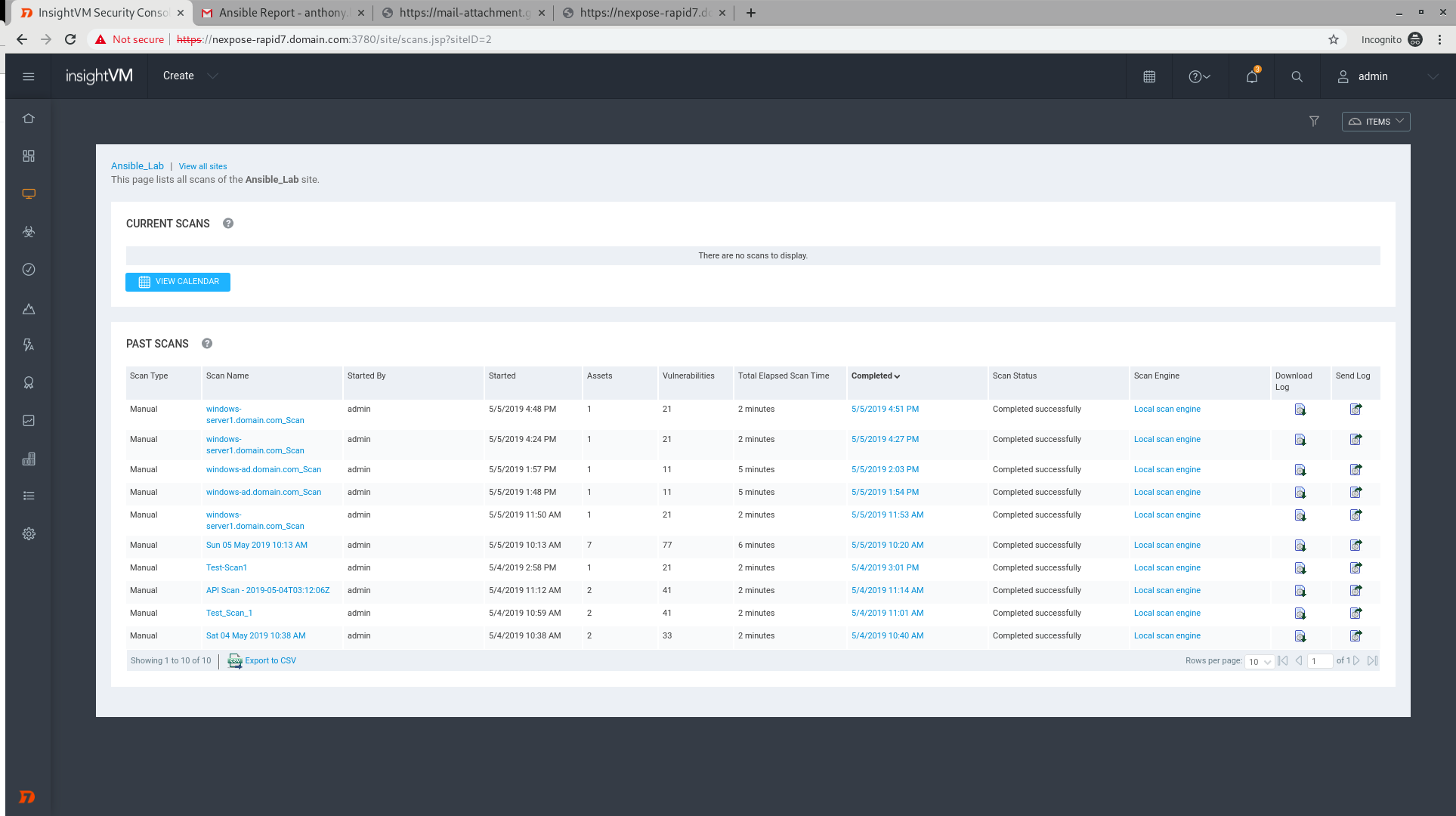The image size is (1456, 816).
Task: Expand the admin user menu
Action: click(1387, 76)
